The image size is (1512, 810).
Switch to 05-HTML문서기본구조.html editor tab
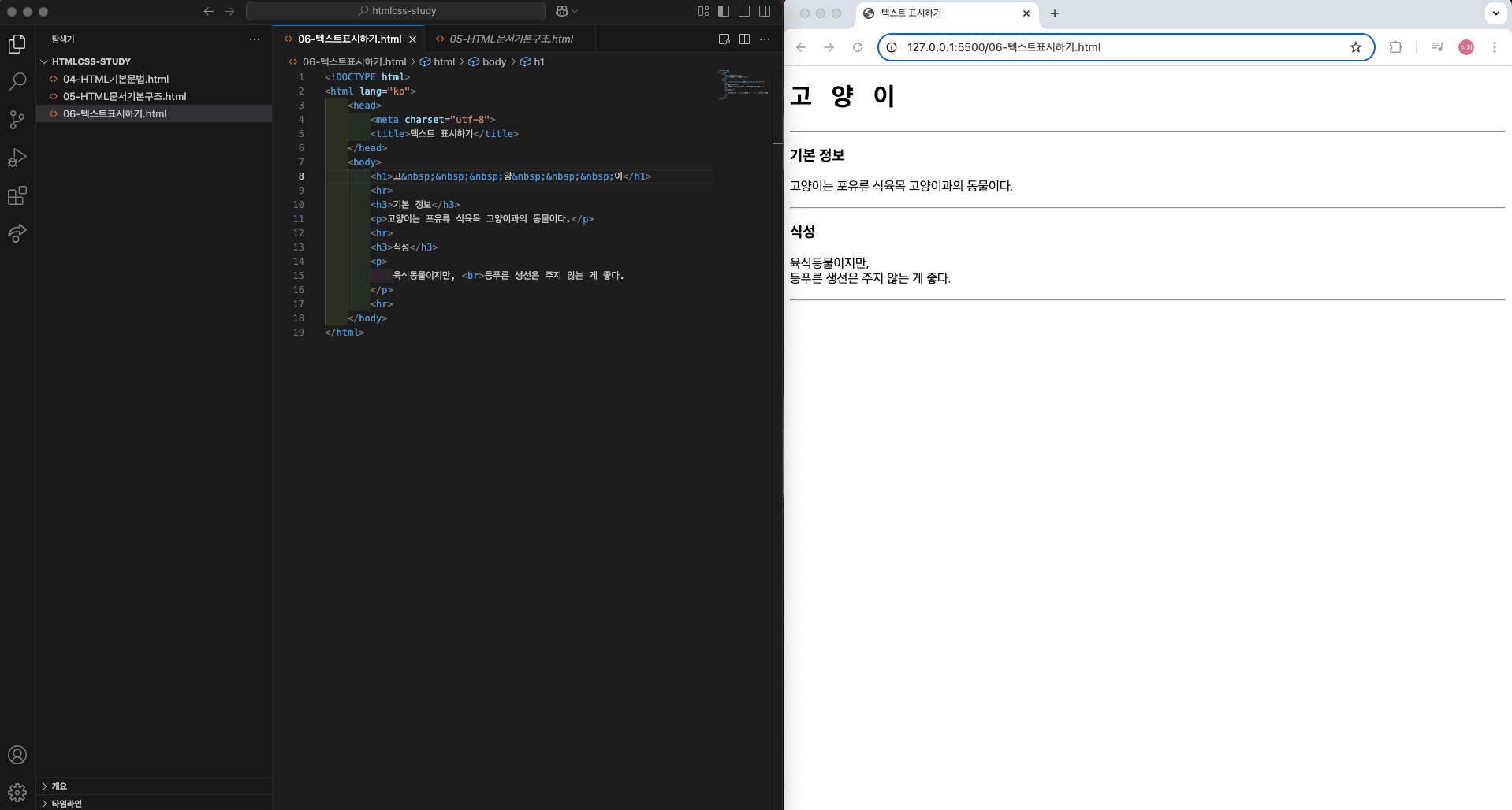510,39
